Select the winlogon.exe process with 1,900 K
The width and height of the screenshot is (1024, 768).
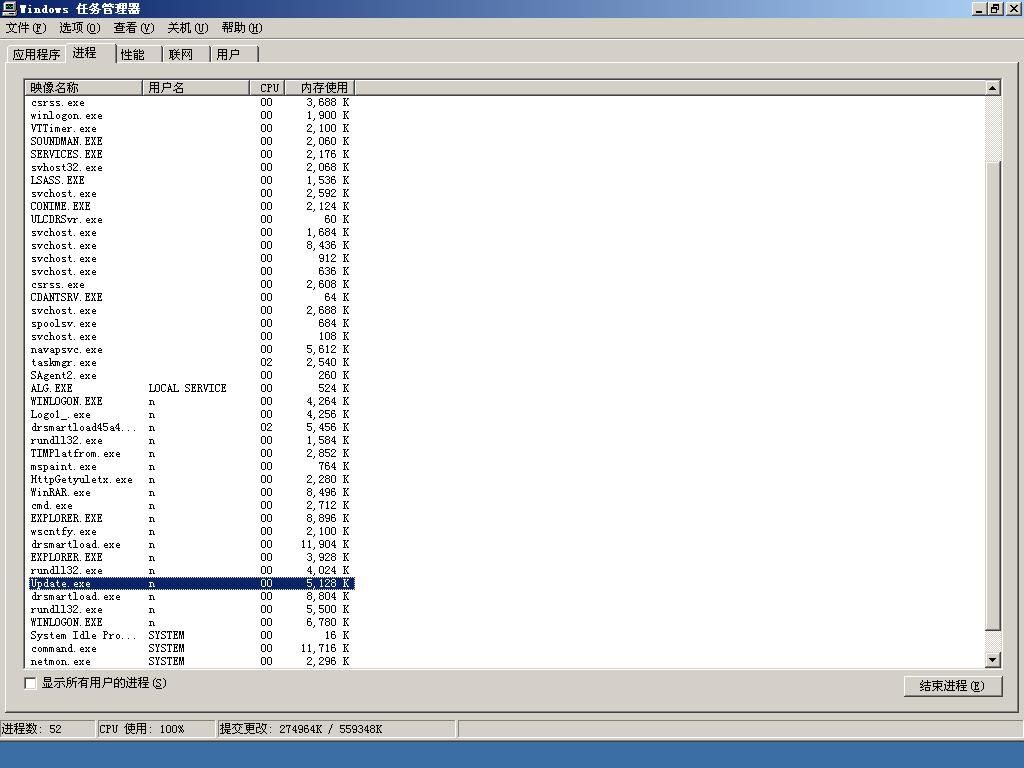click(190, 116)
